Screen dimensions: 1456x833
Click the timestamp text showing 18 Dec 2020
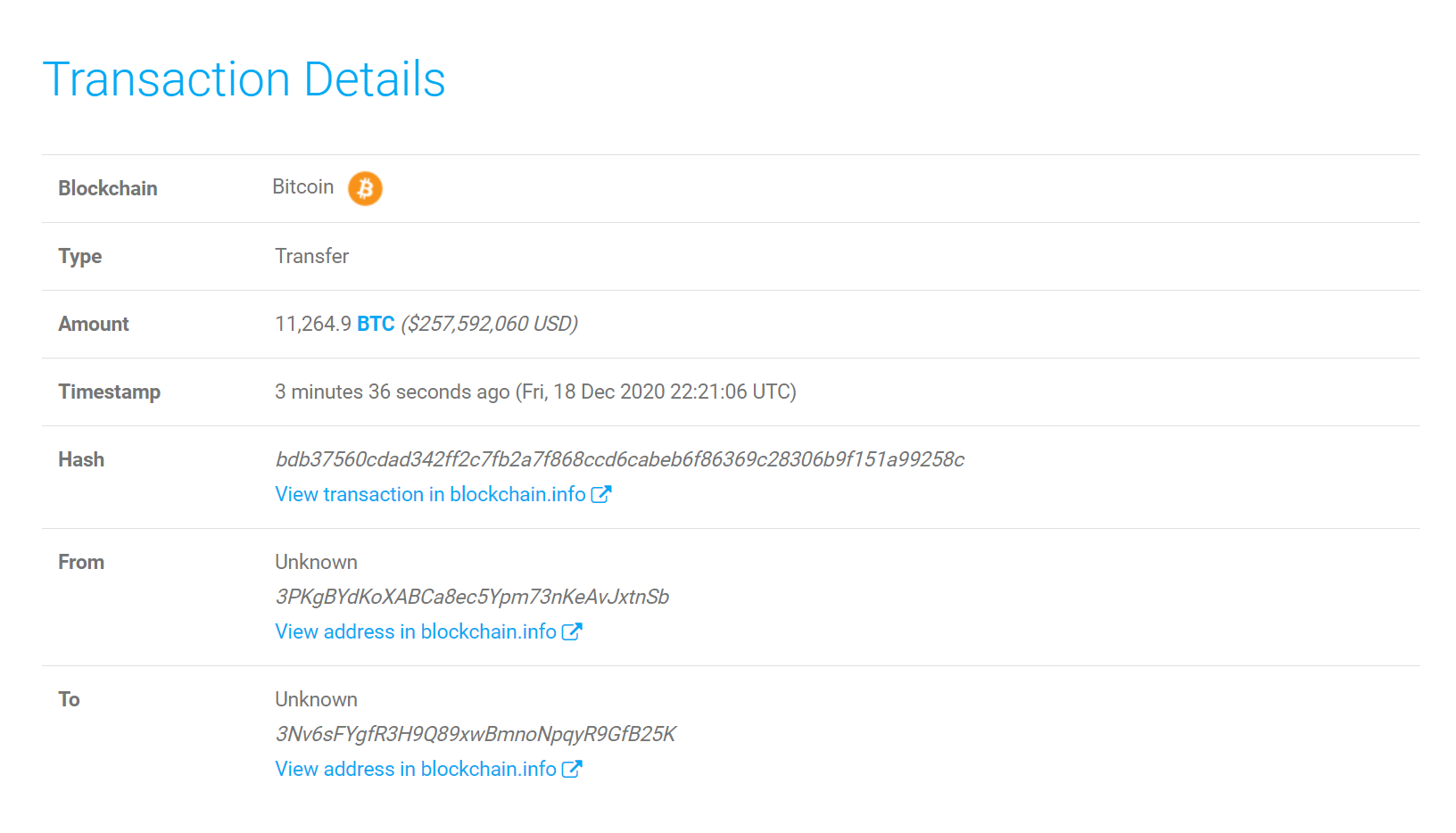click(x=535, y=392)
